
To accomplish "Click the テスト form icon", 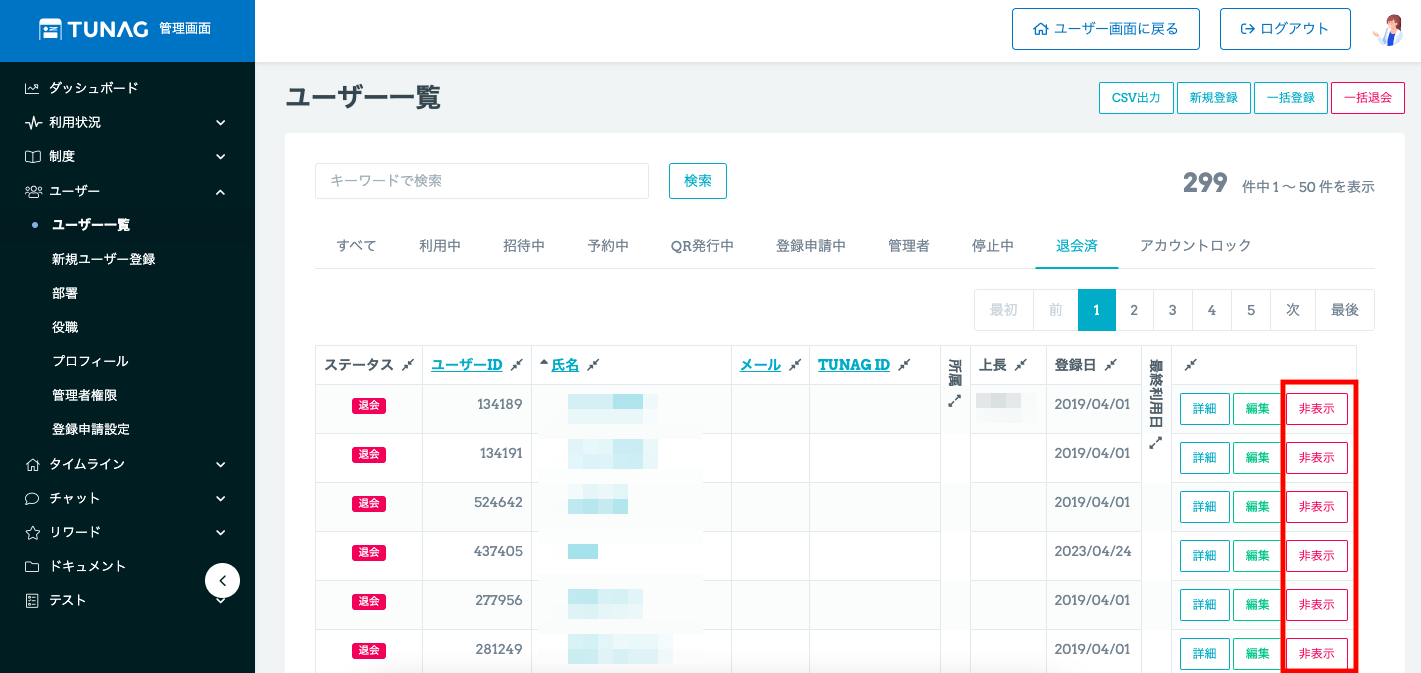I will [33, 600].
